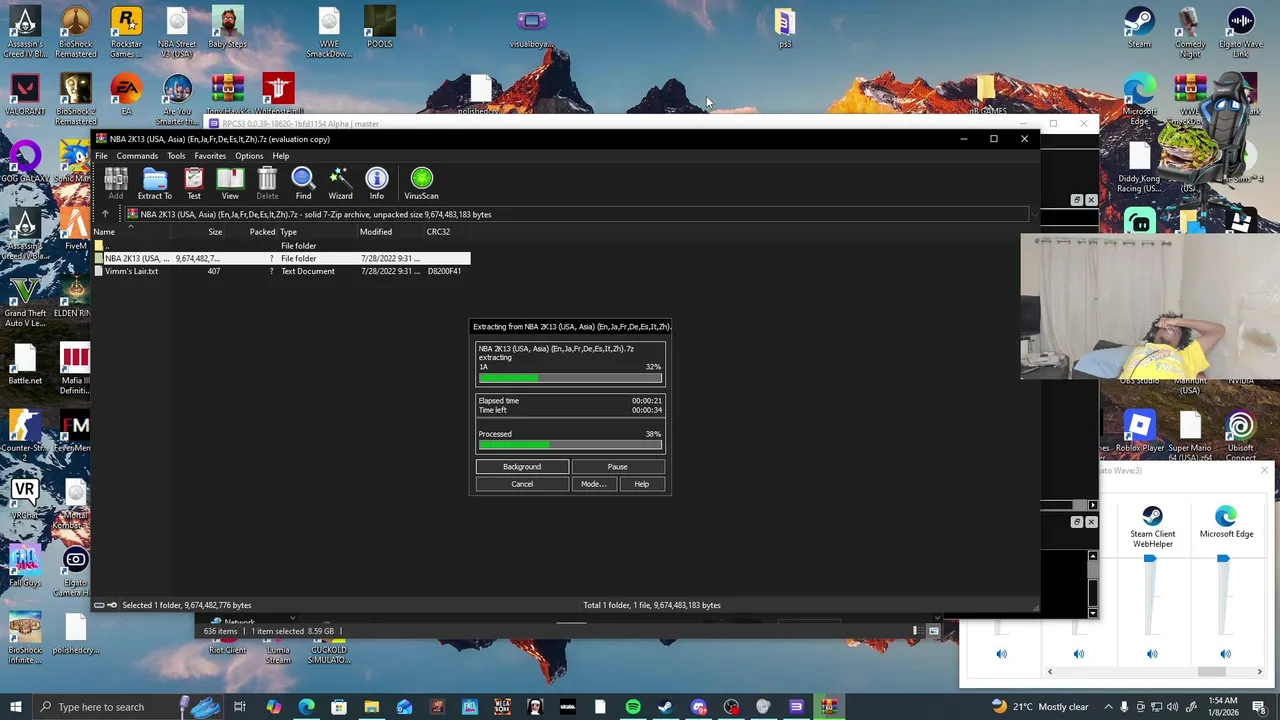1280x720 pixels.
Task: Open the Commands menu
Action: pyautogui.click(x=137, y=156)
